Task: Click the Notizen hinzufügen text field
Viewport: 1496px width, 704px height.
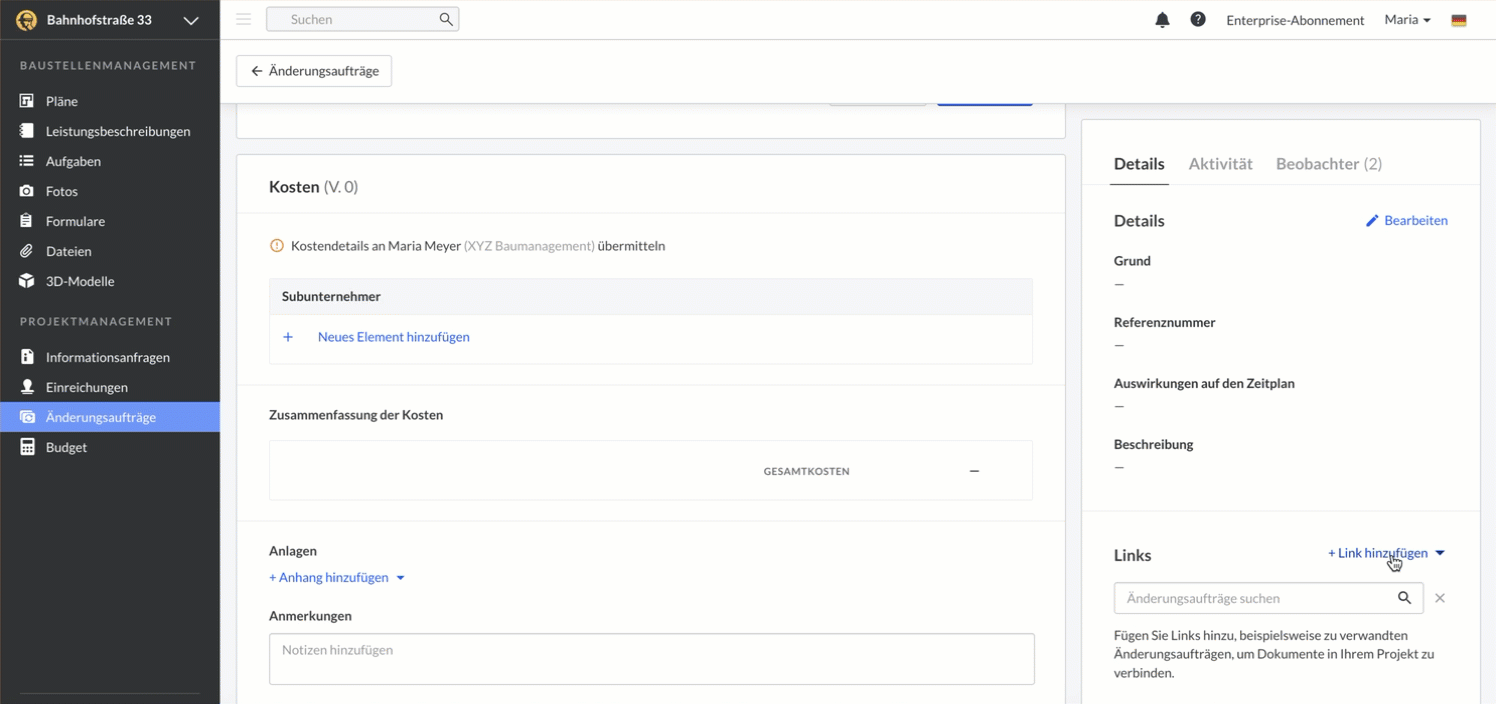Action: (651, 659)
